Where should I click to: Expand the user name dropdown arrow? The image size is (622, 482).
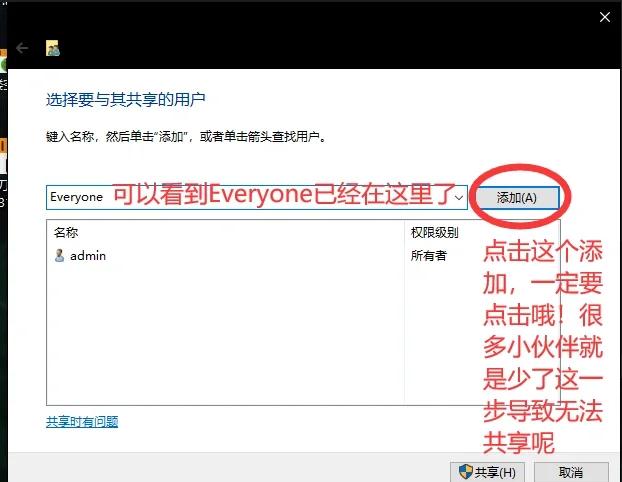pyautogui.click(x=459, y=198)
